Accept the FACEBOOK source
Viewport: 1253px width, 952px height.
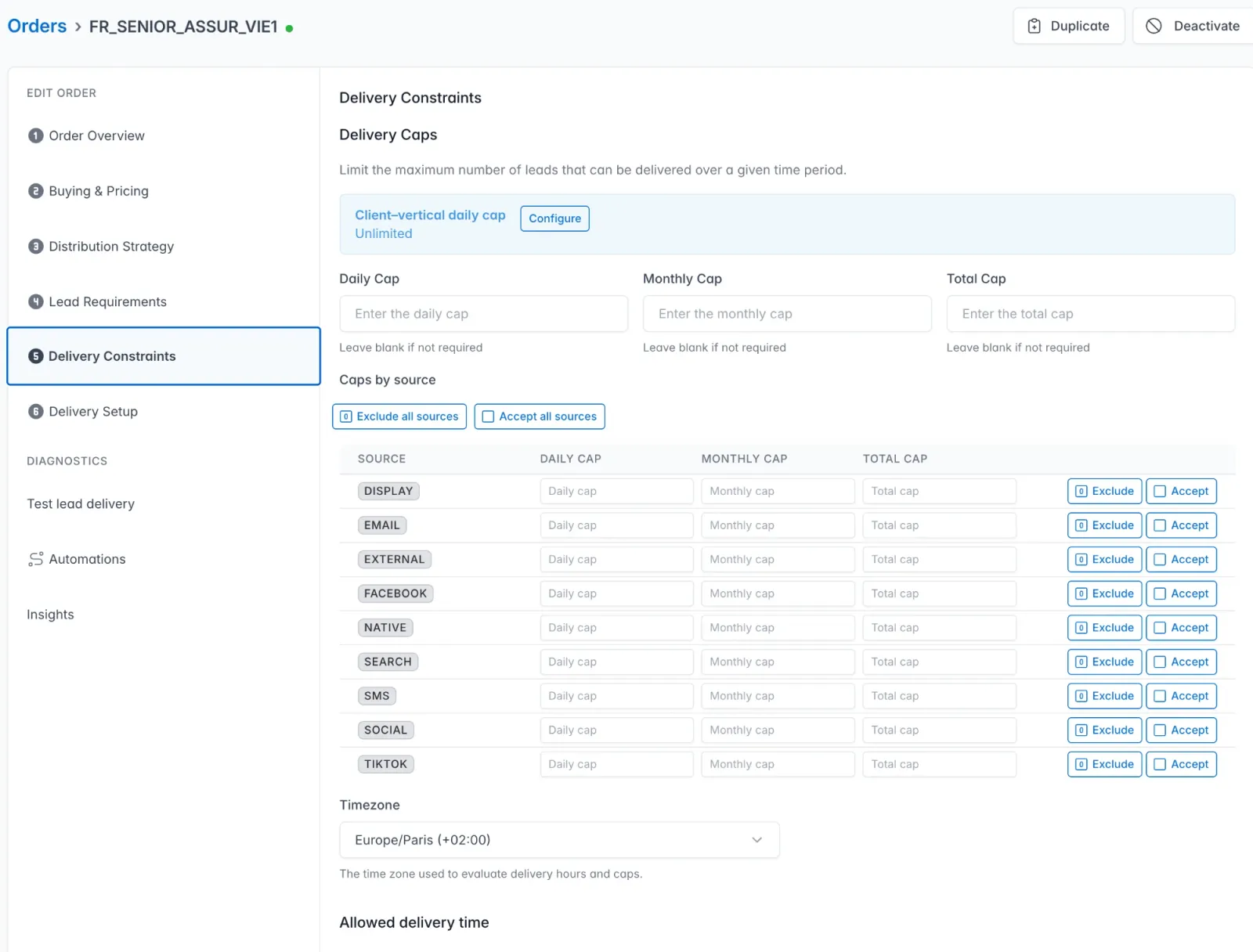pos(1181,593)
